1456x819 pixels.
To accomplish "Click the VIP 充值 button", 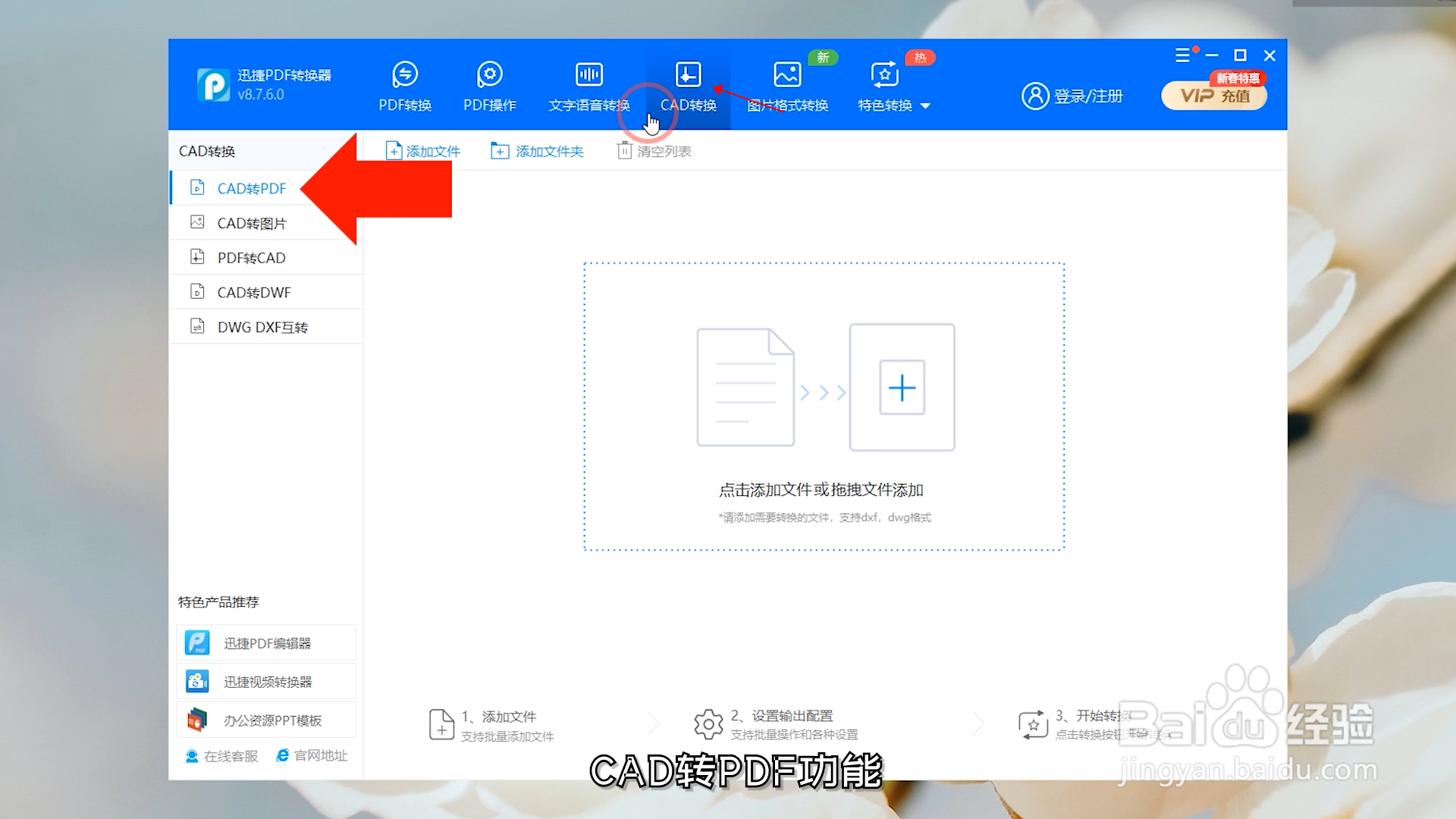I will click(1214, 96).
